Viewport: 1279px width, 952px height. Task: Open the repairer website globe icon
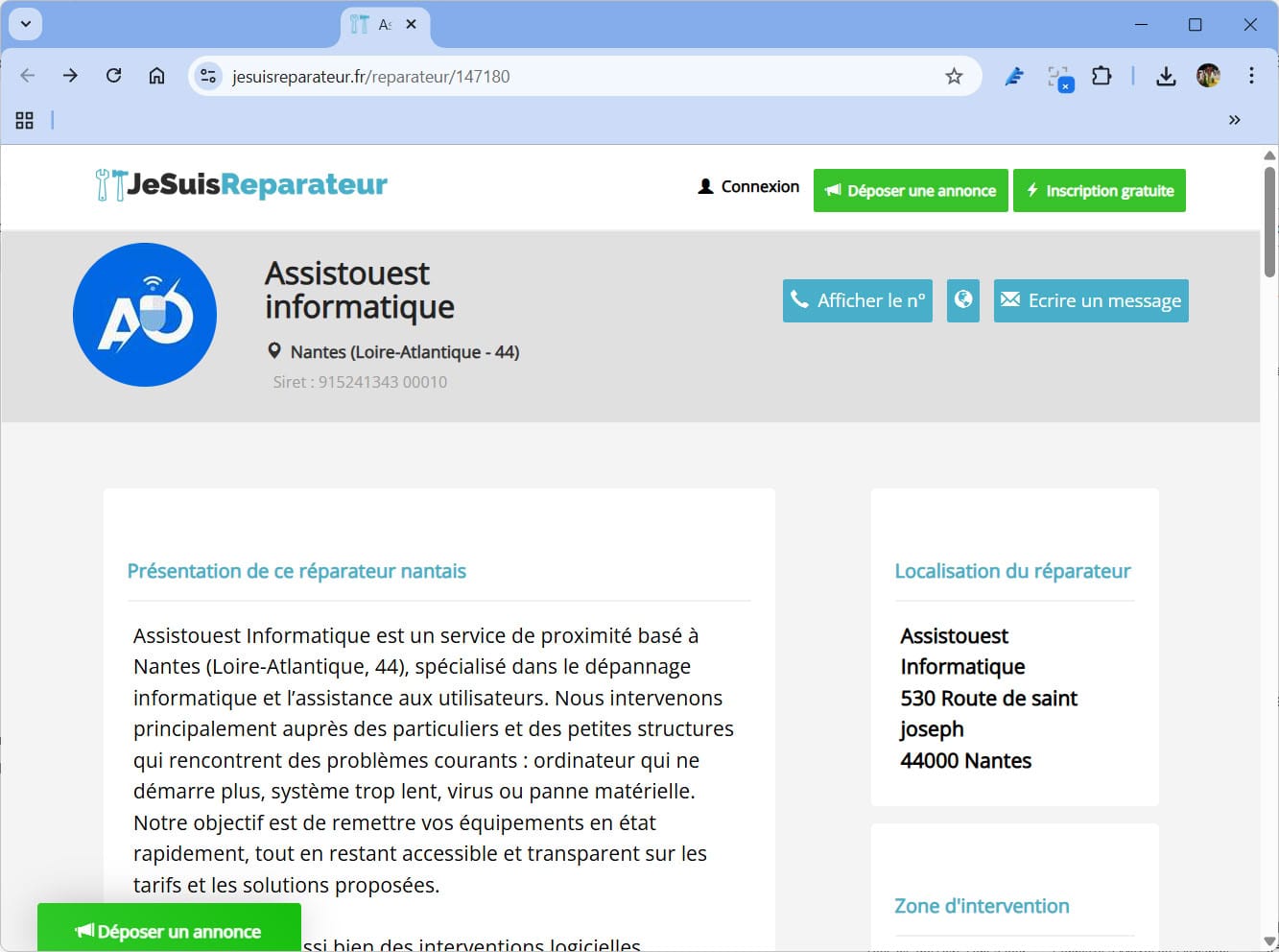click(963, 300)
